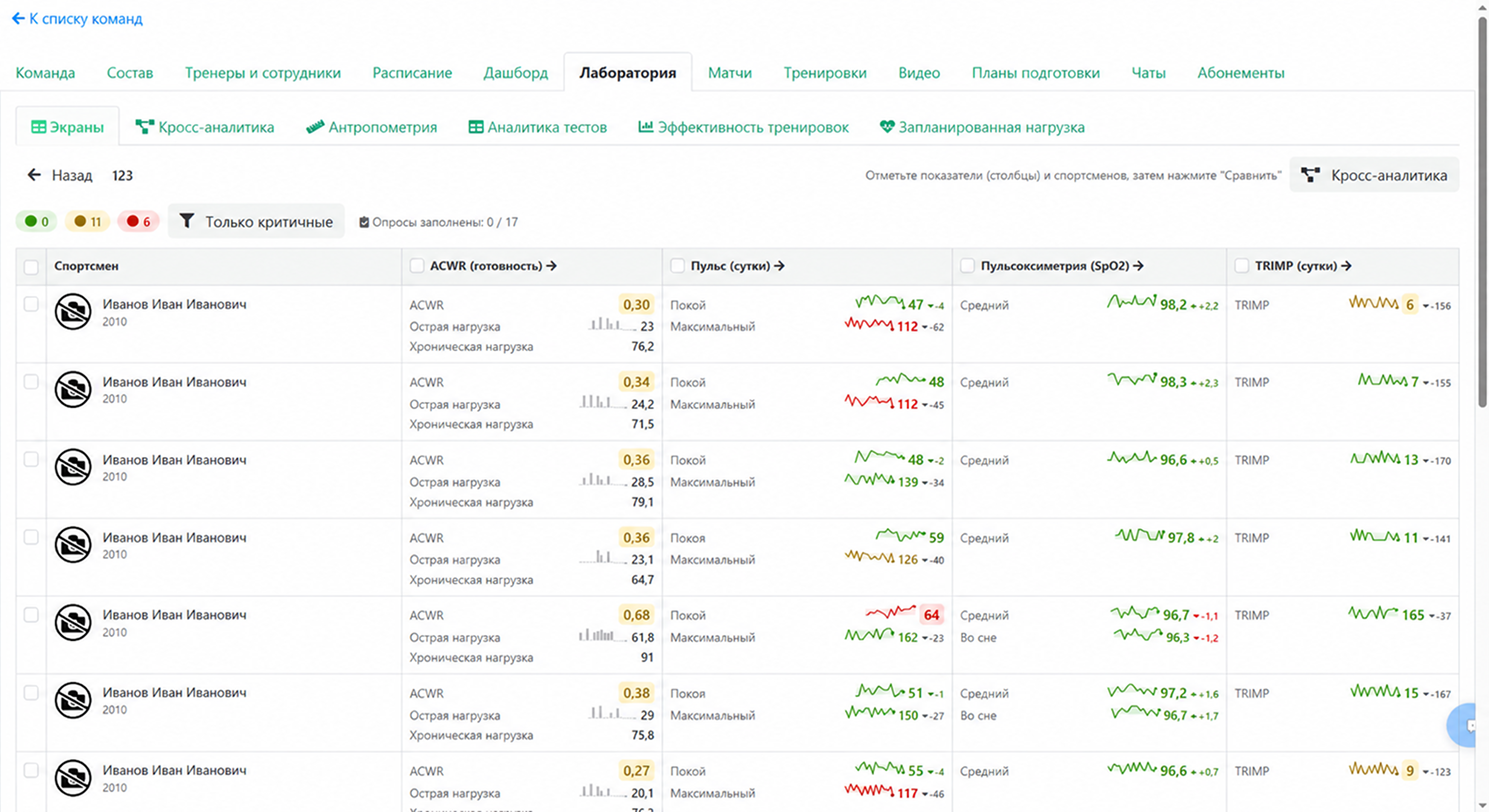Click the avatar of the athlete with ACWR 0,34
The image size is (1489, 812).
click(72, 389)
